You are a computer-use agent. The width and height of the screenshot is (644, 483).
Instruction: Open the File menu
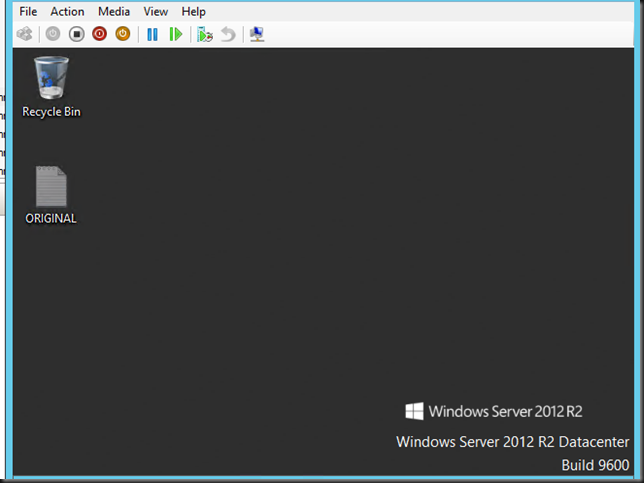coord(28,12)
